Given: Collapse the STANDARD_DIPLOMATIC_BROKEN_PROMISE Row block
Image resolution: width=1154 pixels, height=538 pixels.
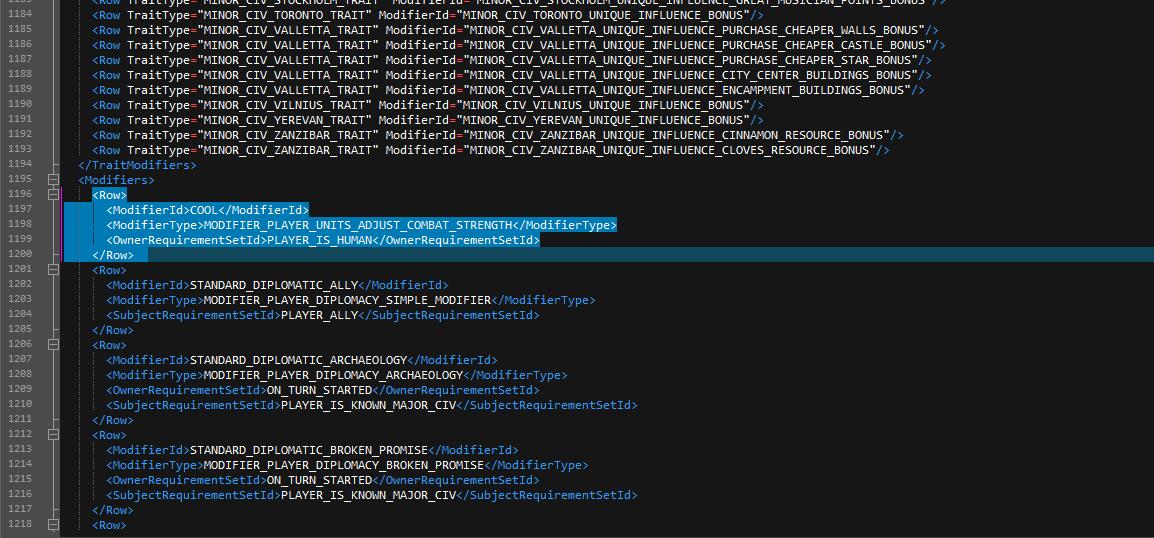Looking at the screenshot, I should 53,435.
